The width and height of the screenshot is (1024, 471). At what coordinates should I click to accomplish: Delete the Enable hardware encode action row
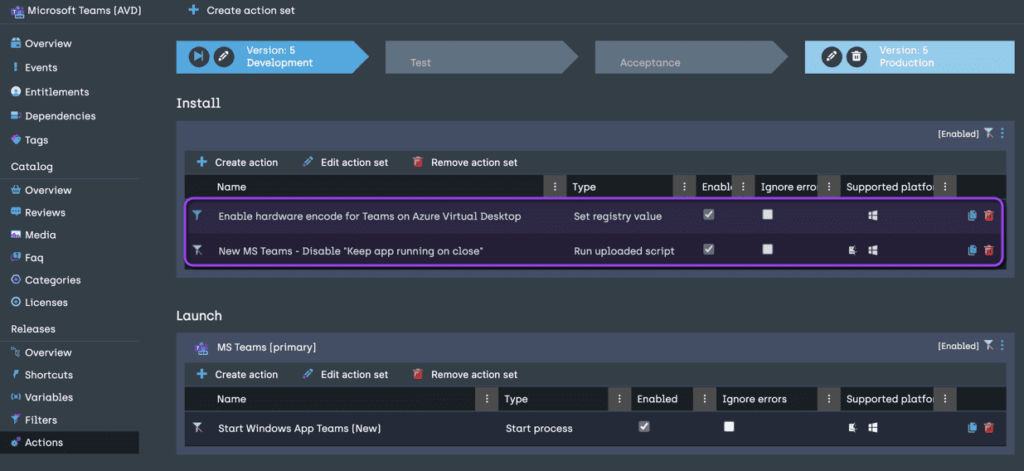point(989,215)
